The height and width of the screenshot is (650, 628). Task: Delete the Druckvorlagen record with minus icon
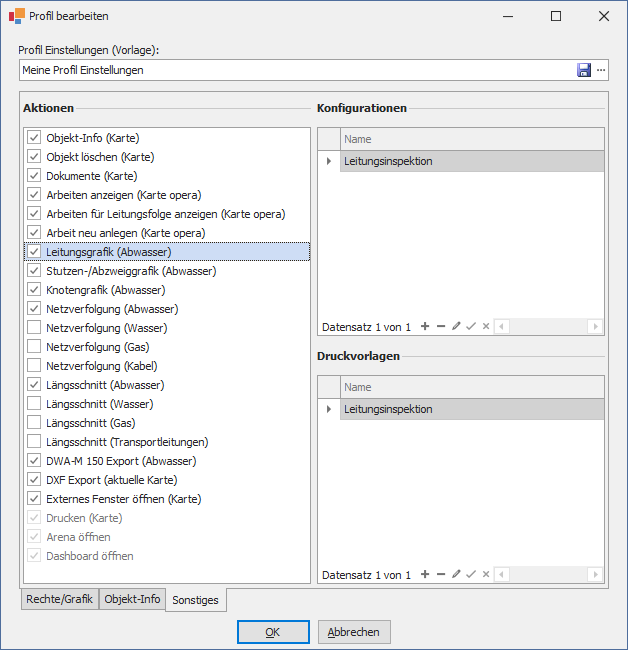[441, 574]
